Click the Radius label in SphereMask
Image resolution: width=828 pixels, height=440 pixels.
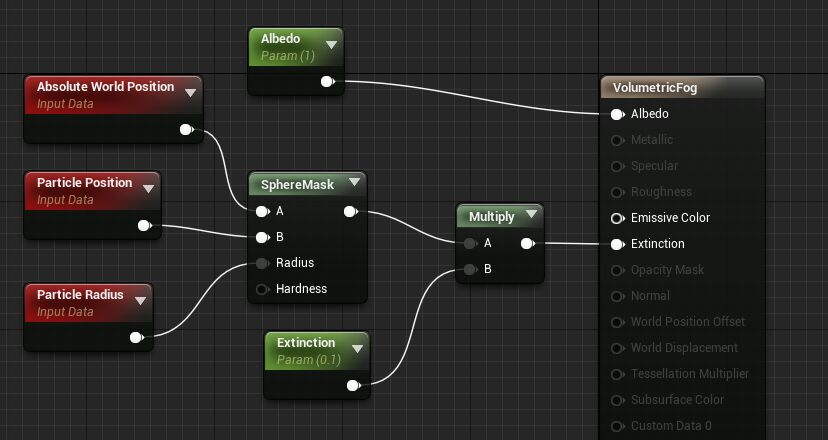coord(295,263)
